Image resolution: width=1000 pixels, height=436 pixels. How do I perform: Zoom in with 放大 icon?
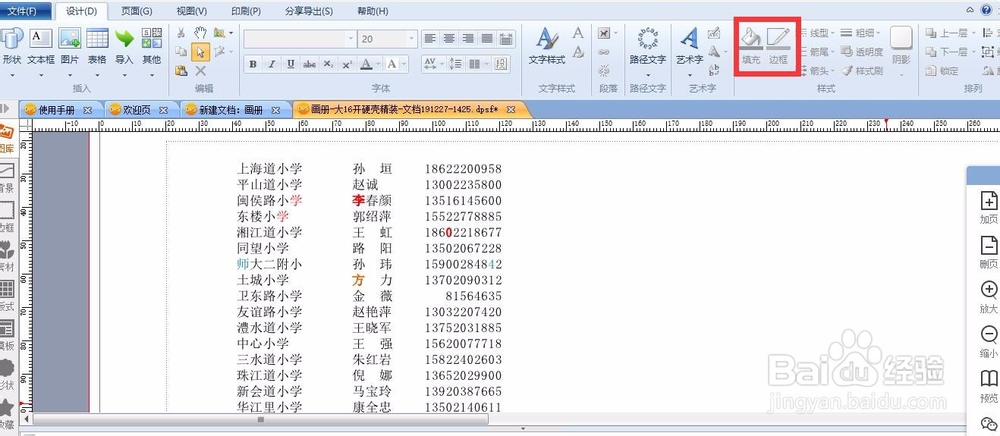tap(989, 290)
